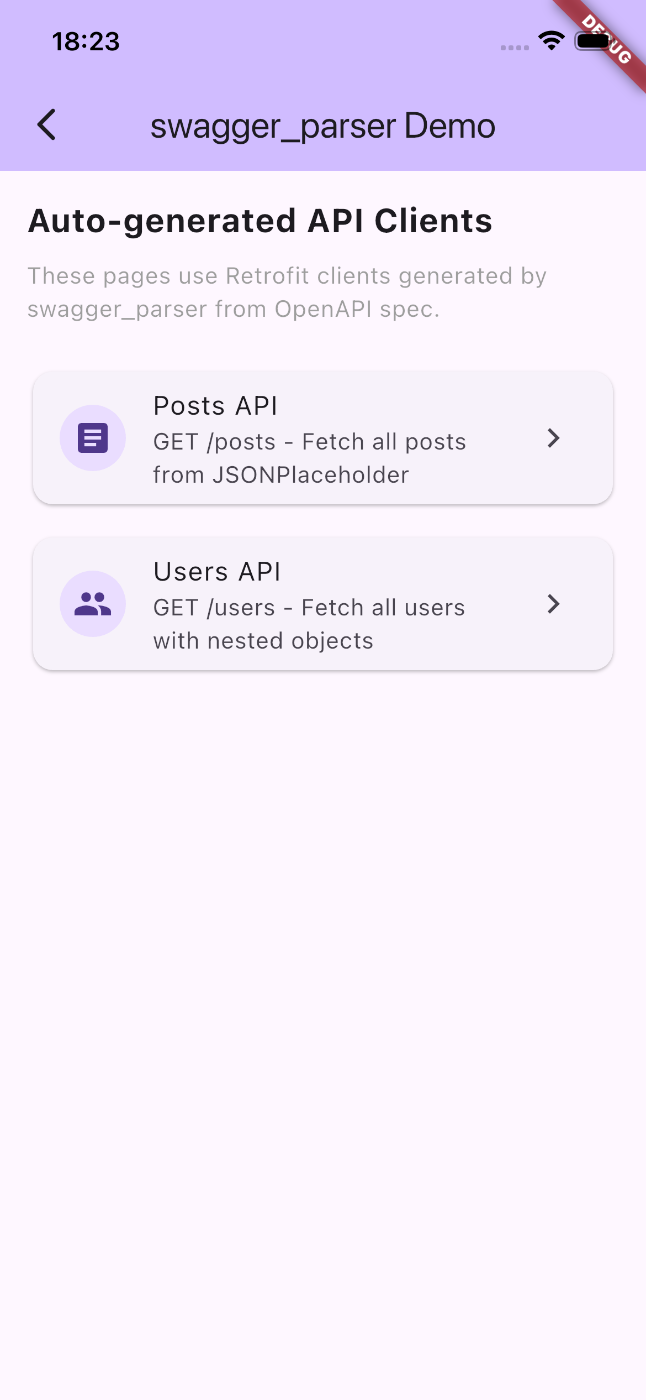The height and width of the screenshot is (1400, 646).
Task: Click the empty area below the Users API card
Action: pos(323,950)
